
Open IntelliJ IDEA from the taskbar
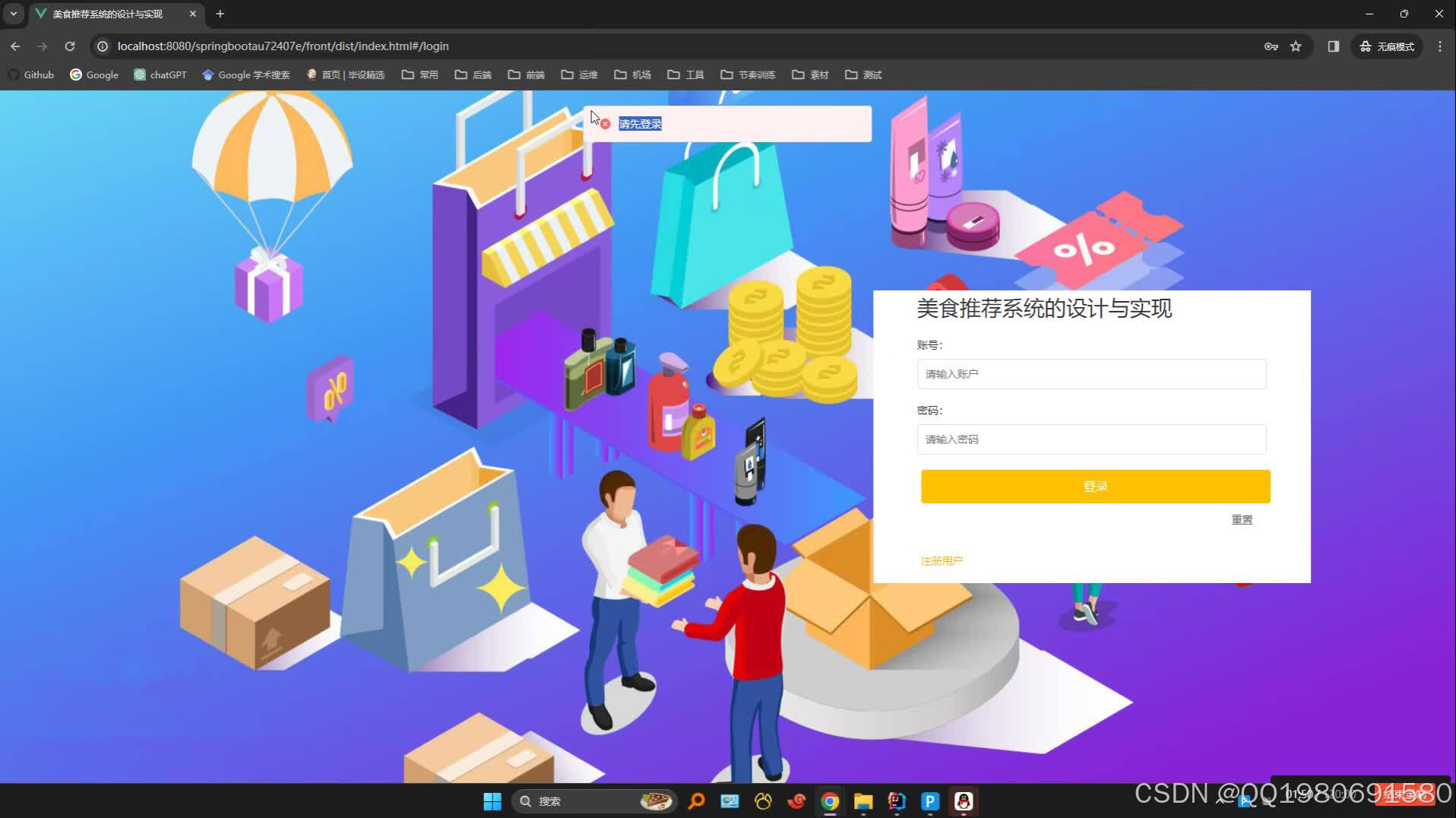pos(896,801)
